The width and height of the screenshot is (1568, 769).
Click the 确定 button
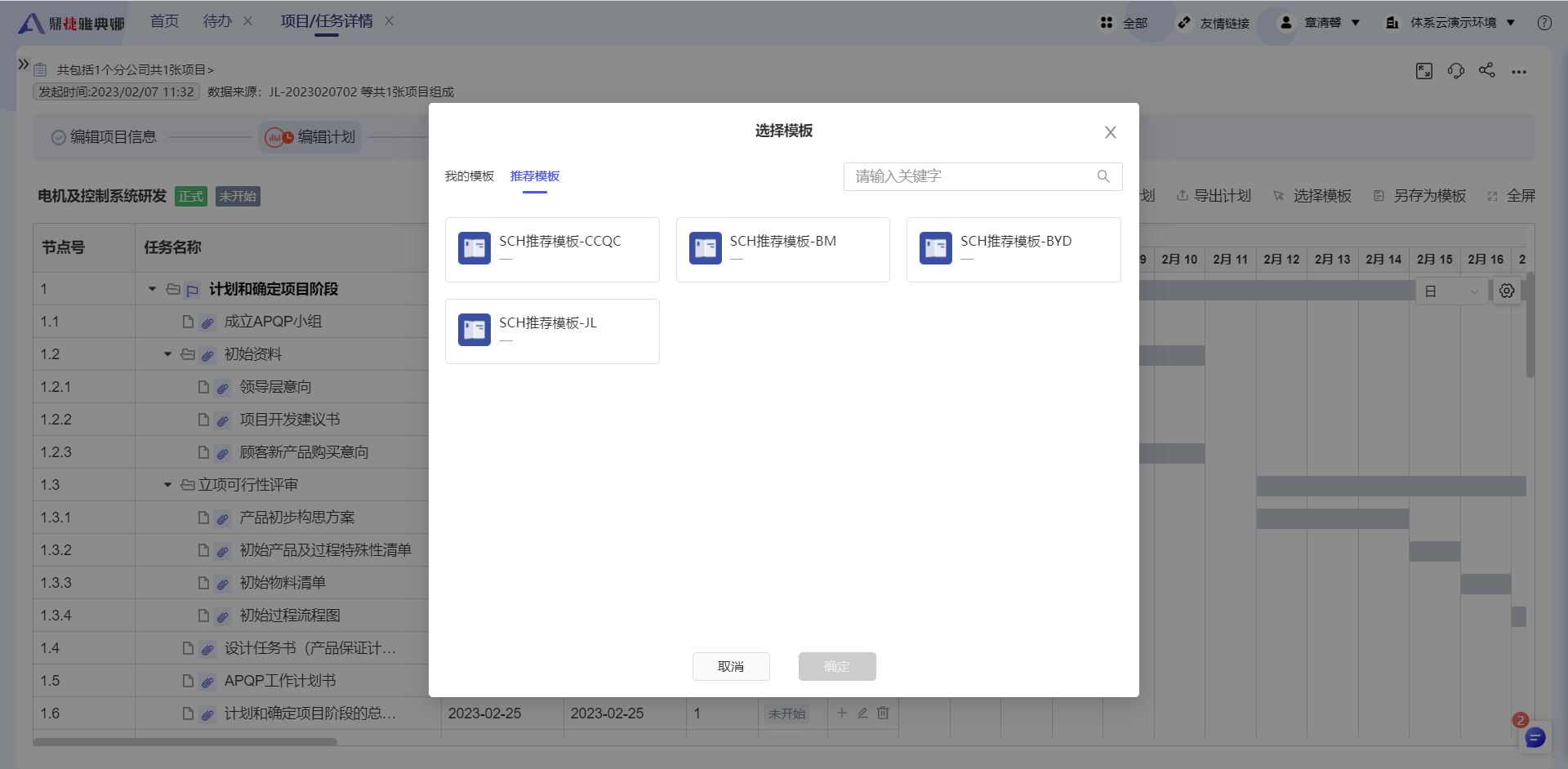tap(837, 666)
